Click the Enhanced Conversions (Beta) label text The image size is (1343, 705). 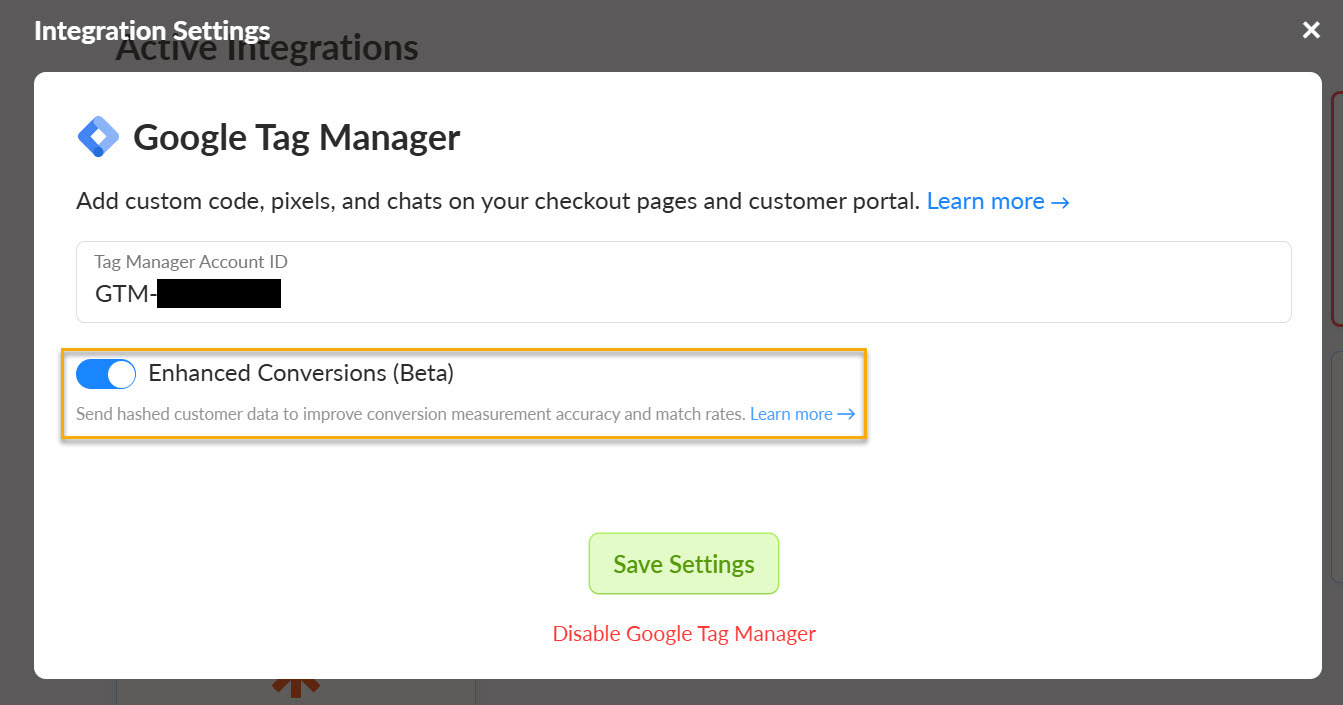[301, 373]
